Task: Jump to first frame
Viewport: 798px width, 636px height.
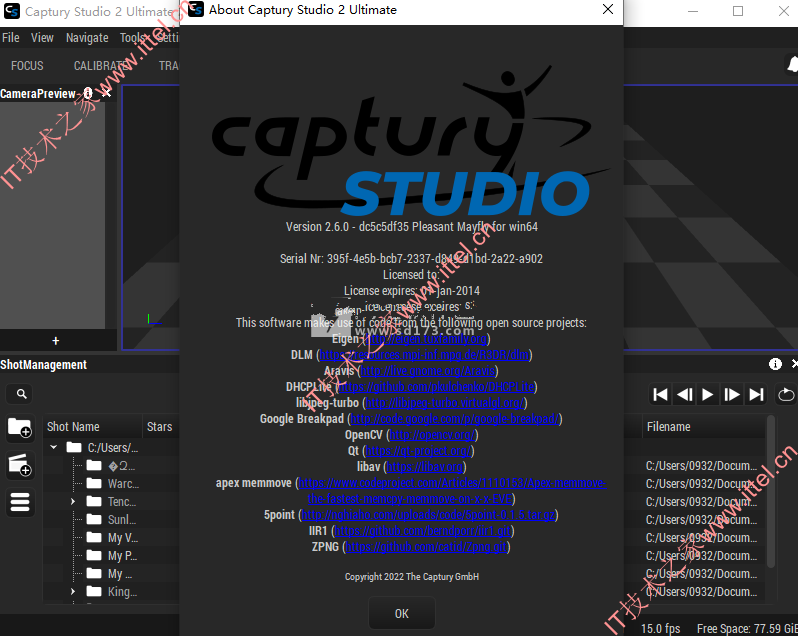Action: click(x=661, y=394)
